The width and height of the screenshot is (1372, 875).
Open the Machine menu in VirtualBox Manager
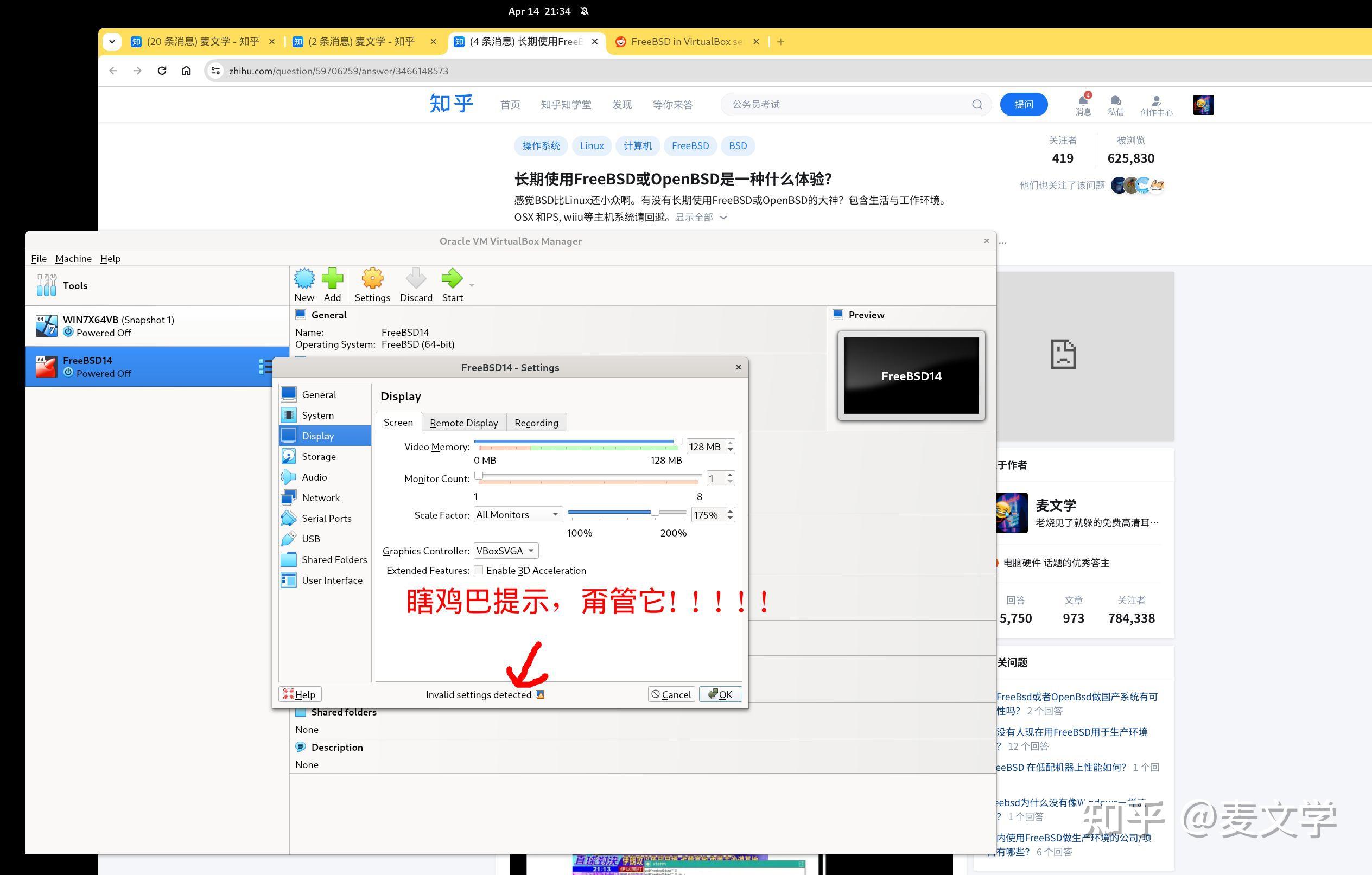pos(73,258)
